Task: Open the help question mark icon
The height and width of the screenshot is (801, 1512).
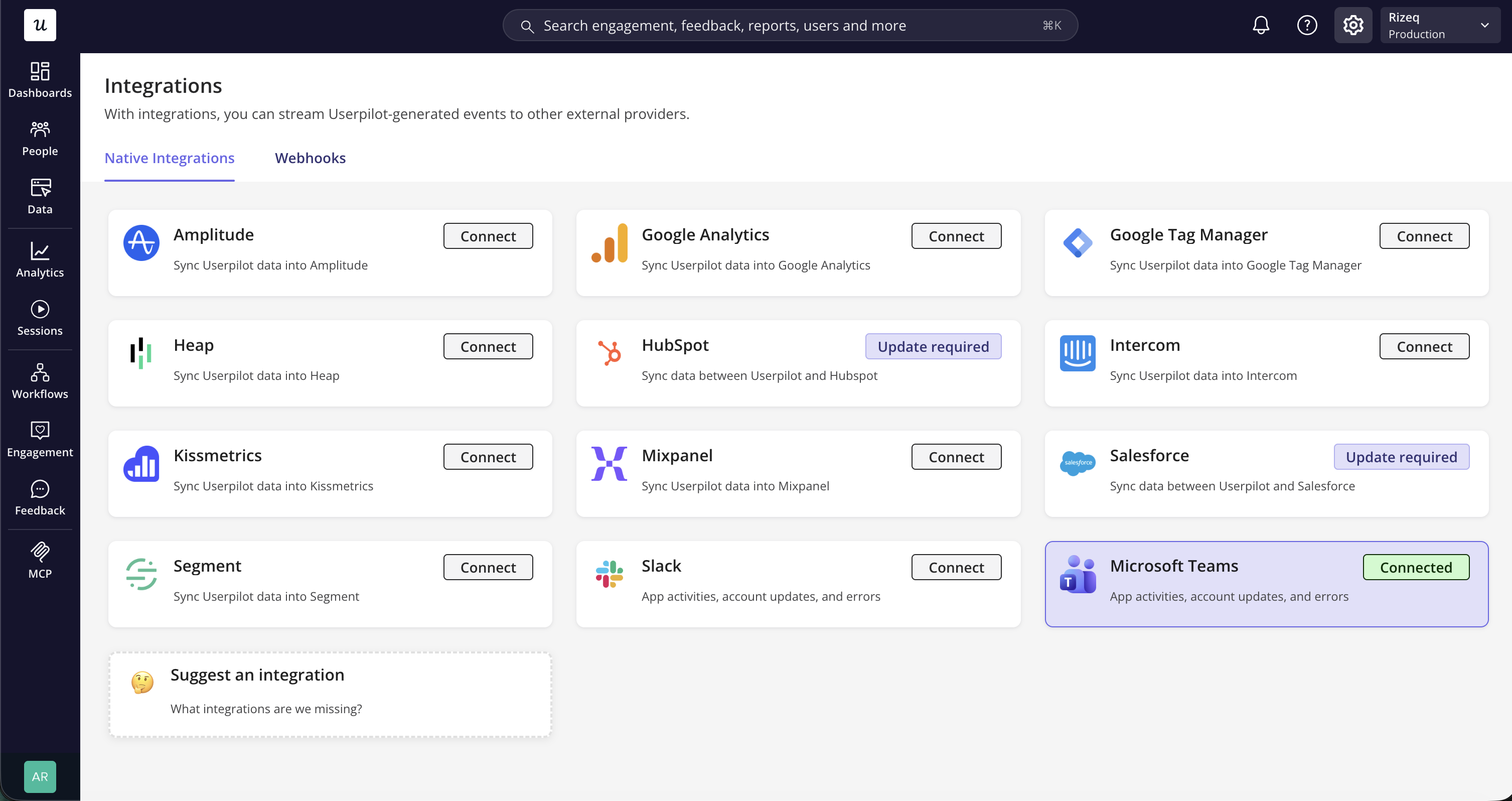Action: pyautogui.click(x=1306, y=25)
